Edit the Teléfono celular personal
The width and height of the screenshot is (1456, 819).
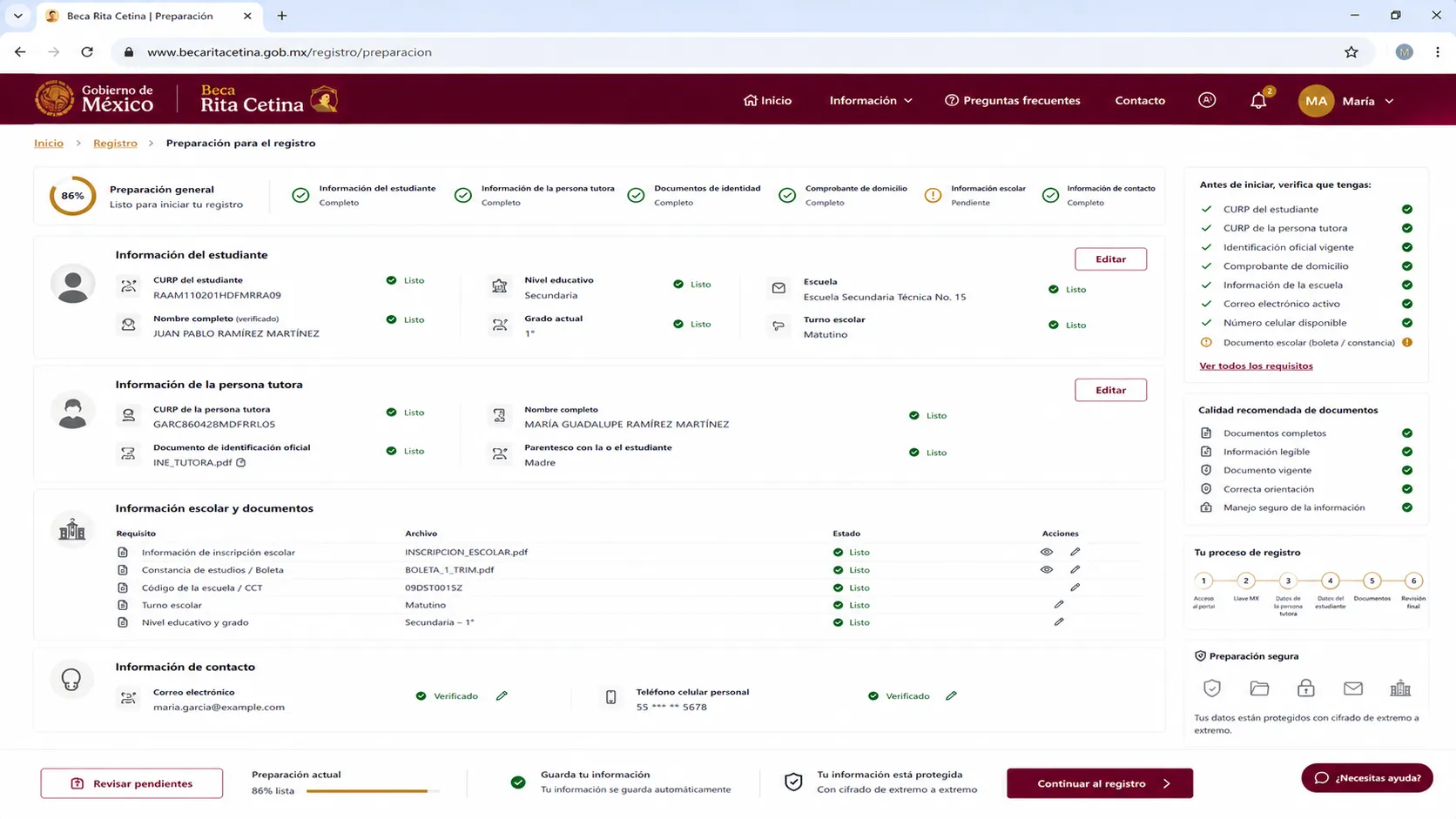click(x=951, y=696)
